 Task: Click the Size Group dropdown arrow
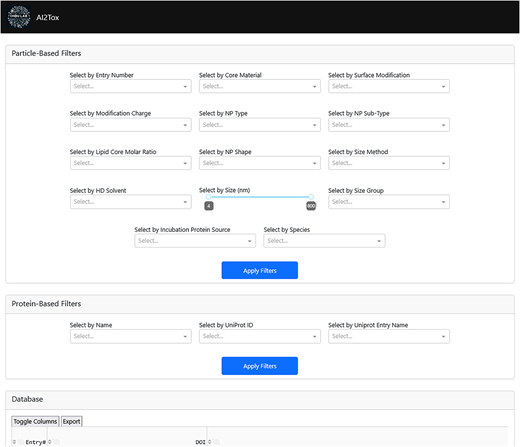pos(443,202)
